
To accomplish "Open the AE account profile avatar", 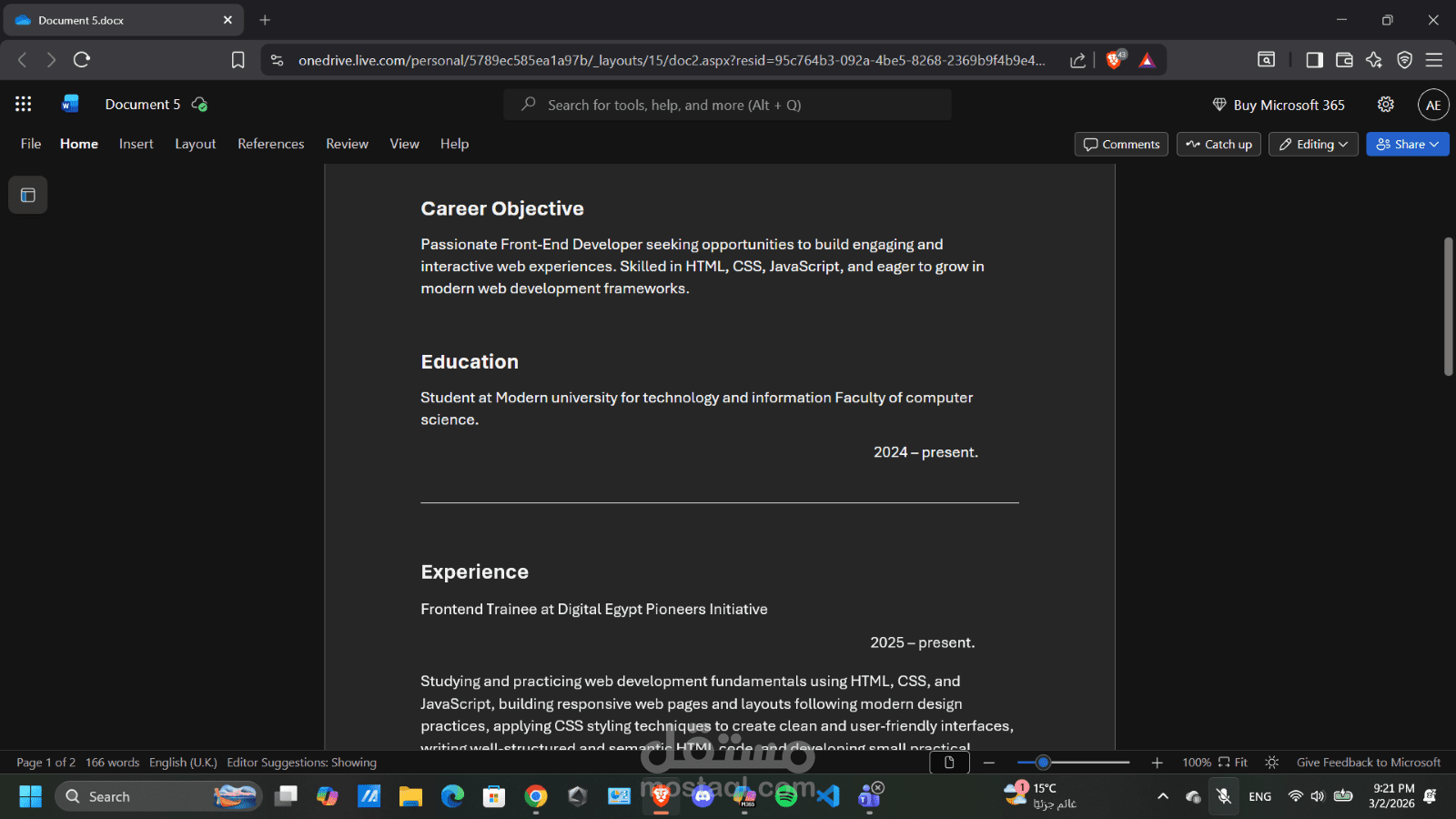I will tap(1433, 105).
